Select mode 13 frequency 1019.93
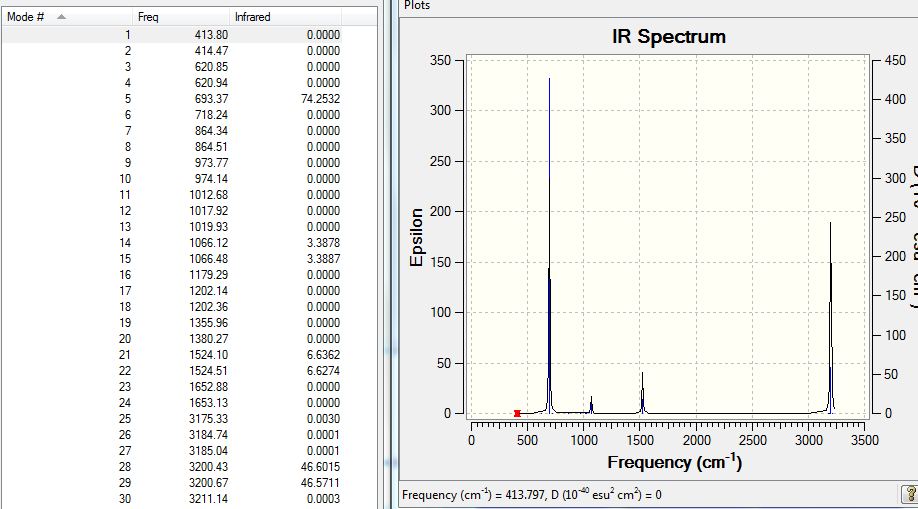 coord(208,227)
